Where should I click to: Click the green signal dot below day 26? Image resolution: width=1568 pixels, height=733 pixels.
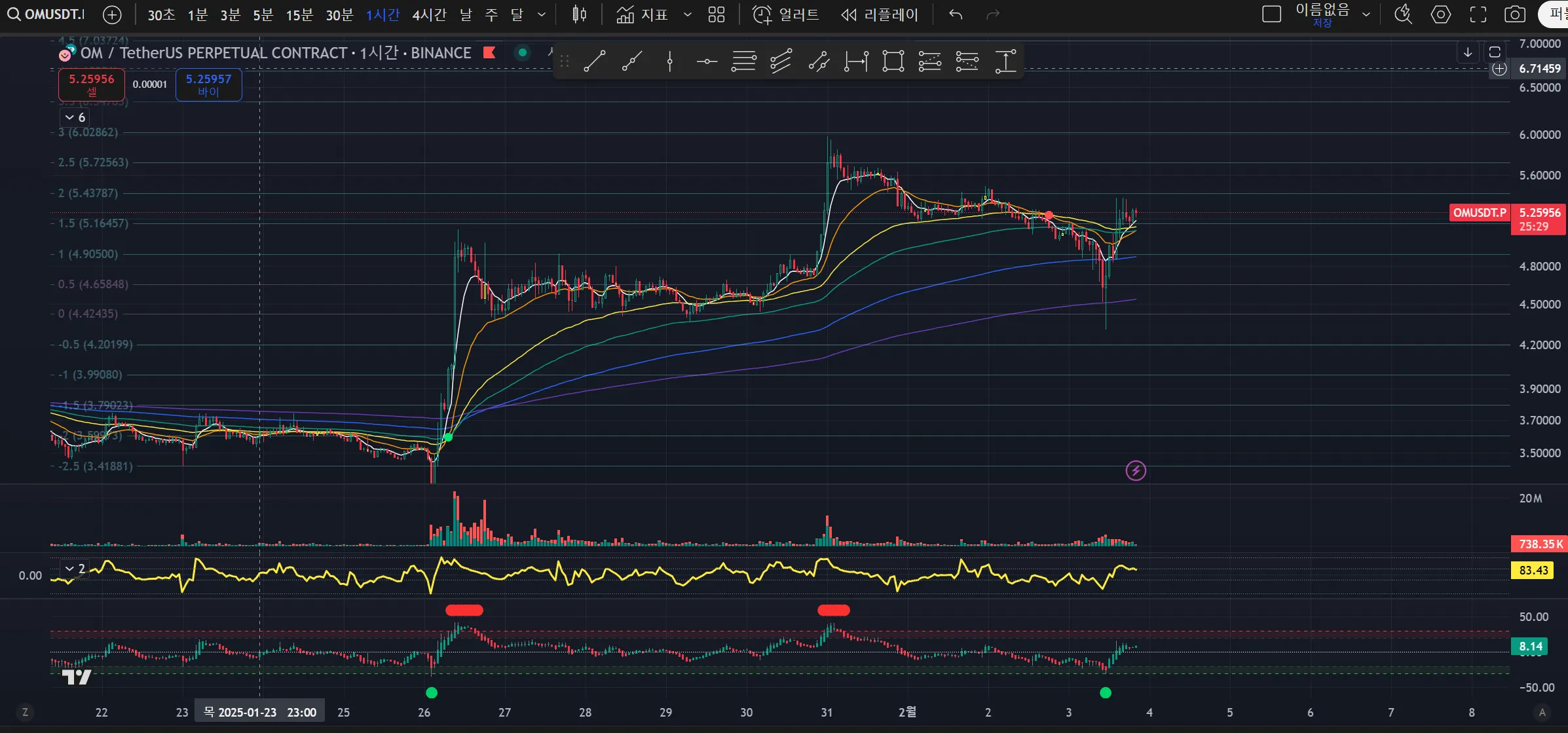[432, 692]
